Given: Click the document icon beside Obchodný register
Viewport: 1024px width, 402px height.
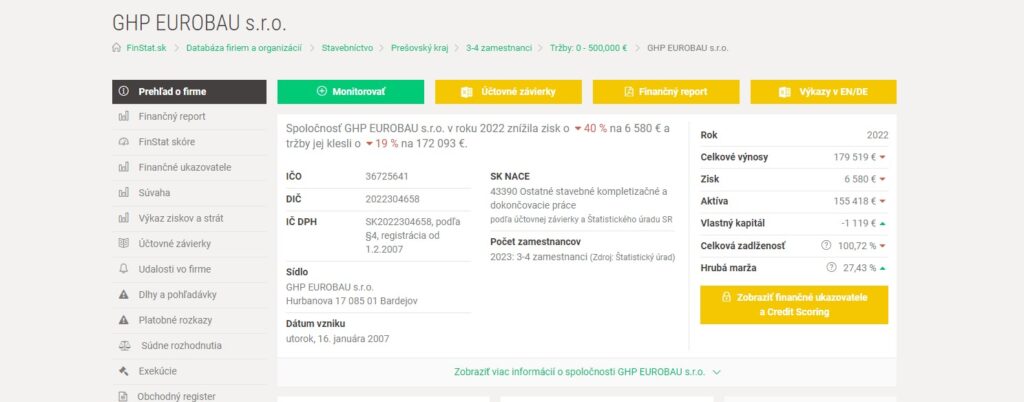Looking at the screenshot, I should pos(123,397).
